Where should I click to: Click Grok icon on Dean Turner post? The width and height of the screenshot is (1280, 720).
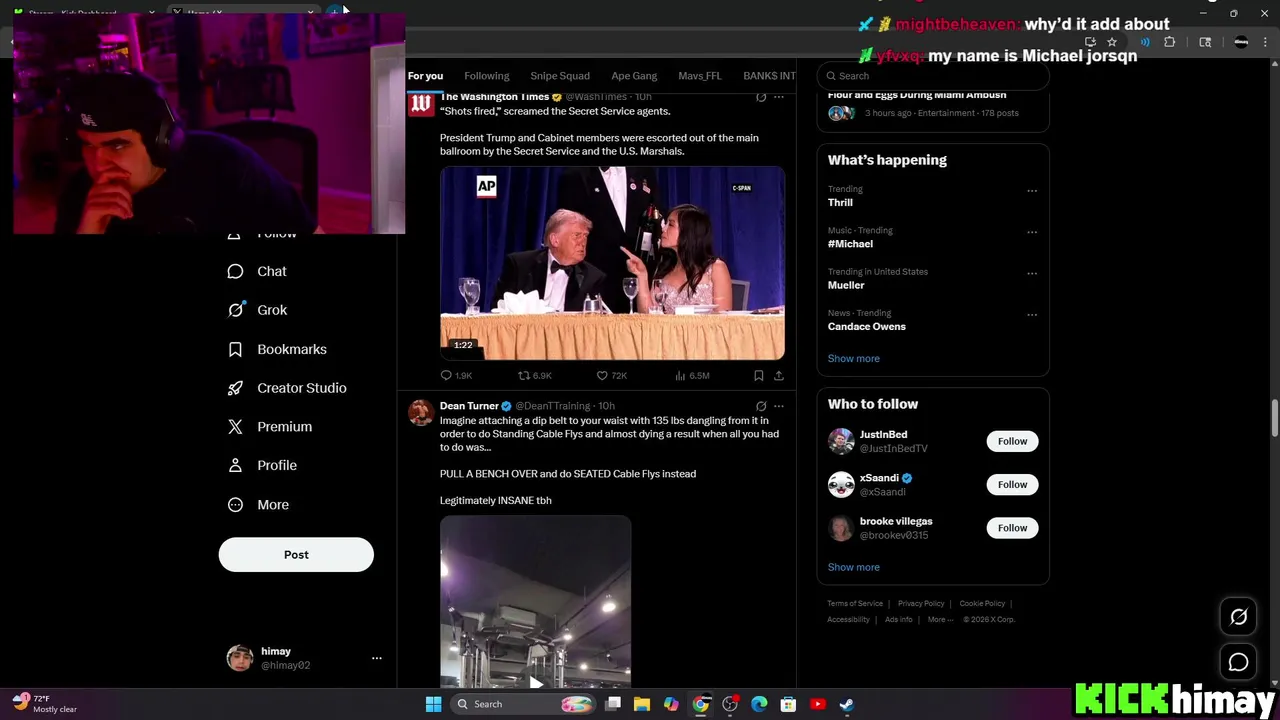[x=761, y=406]
